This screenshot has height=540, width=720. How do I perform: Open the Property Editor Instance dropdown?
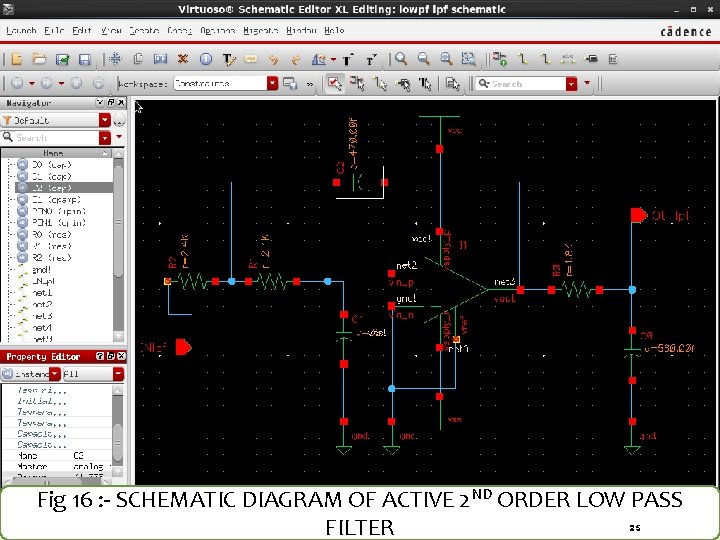55,374
